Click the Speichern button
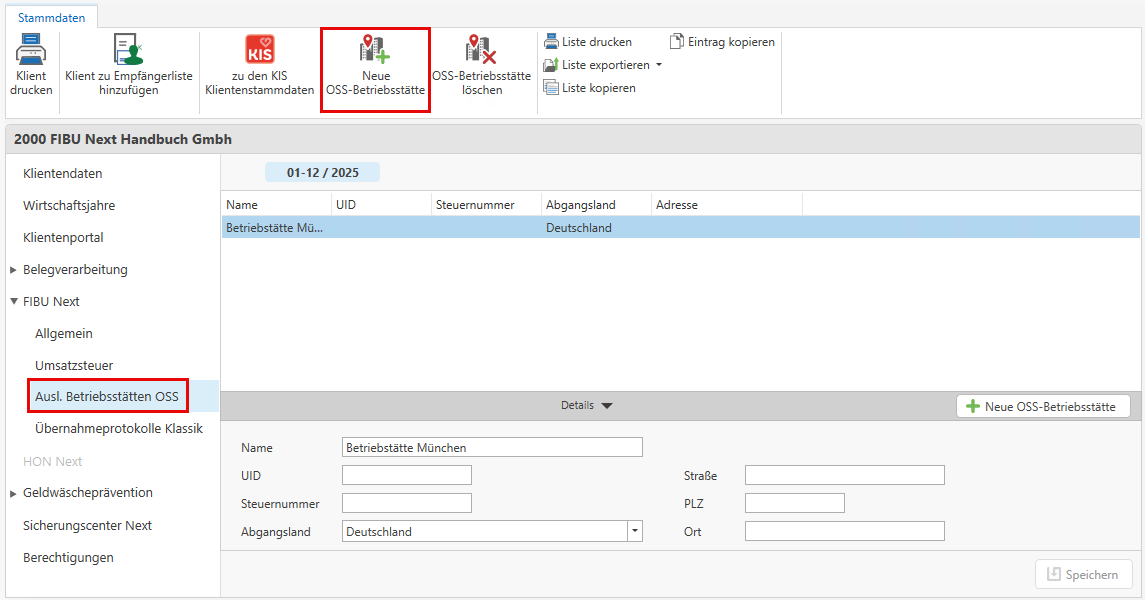 point(1083,575)
